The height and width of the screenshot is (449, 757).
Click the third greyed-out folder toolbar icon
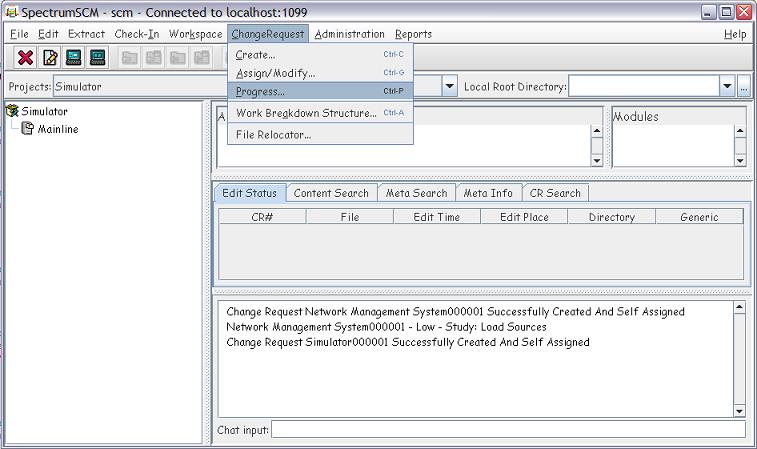point(178,57)
